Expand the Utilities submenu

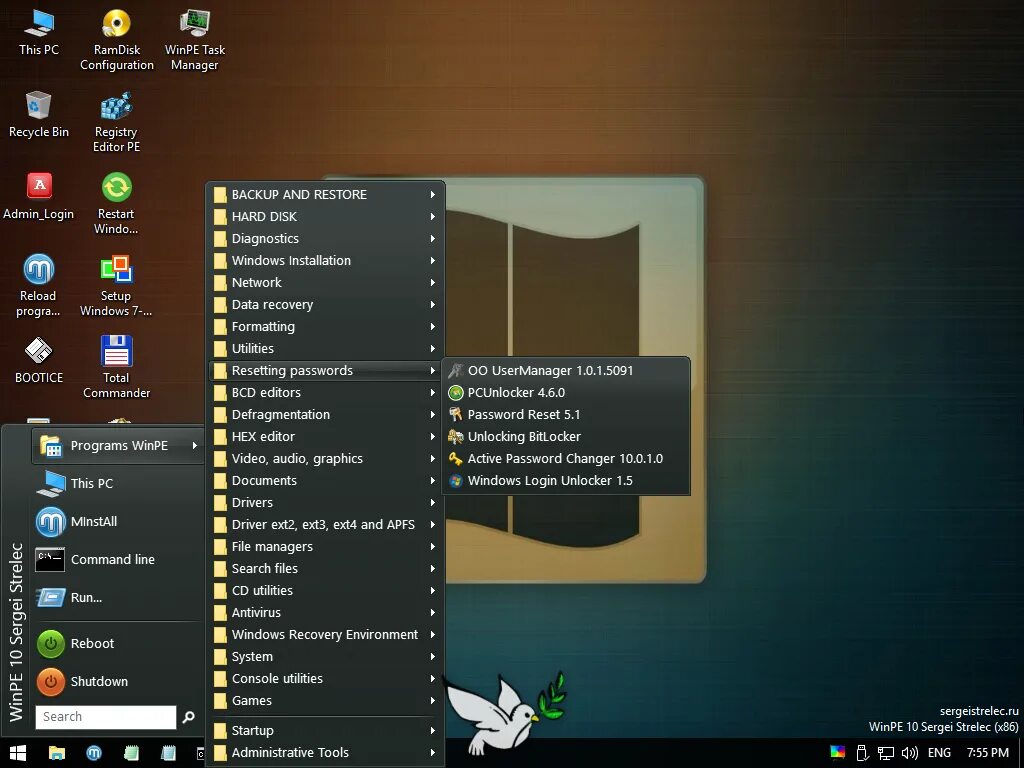click(325, 349)
